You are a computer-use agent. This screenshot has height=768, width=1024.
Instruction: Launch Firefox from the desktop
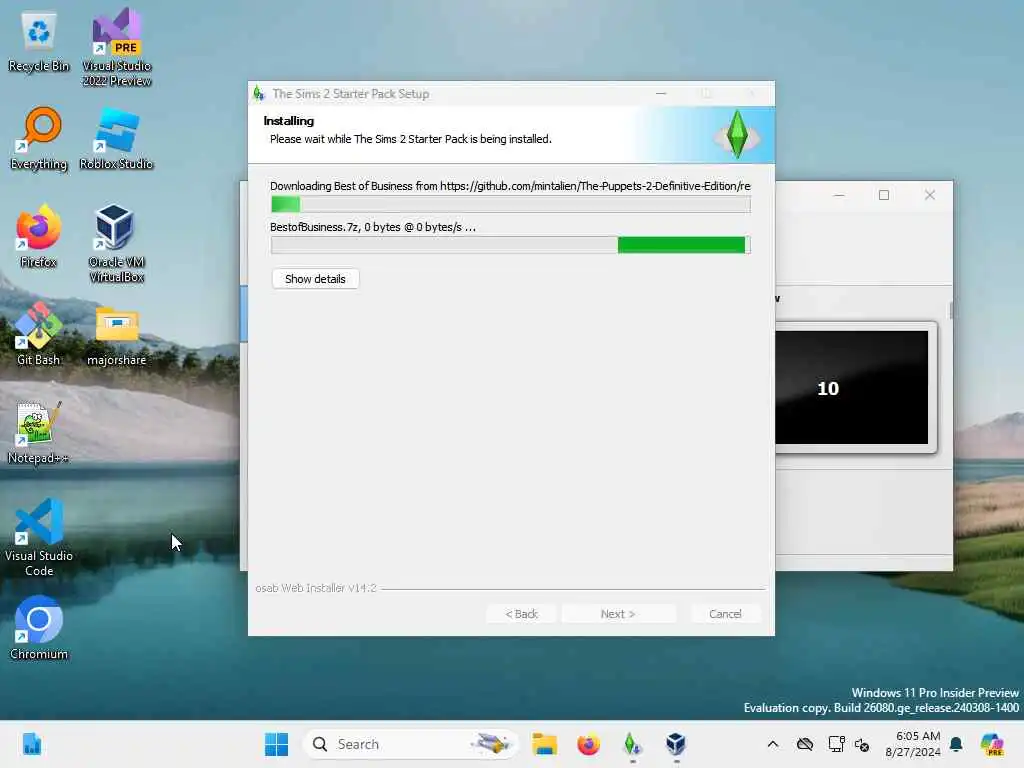39,237
